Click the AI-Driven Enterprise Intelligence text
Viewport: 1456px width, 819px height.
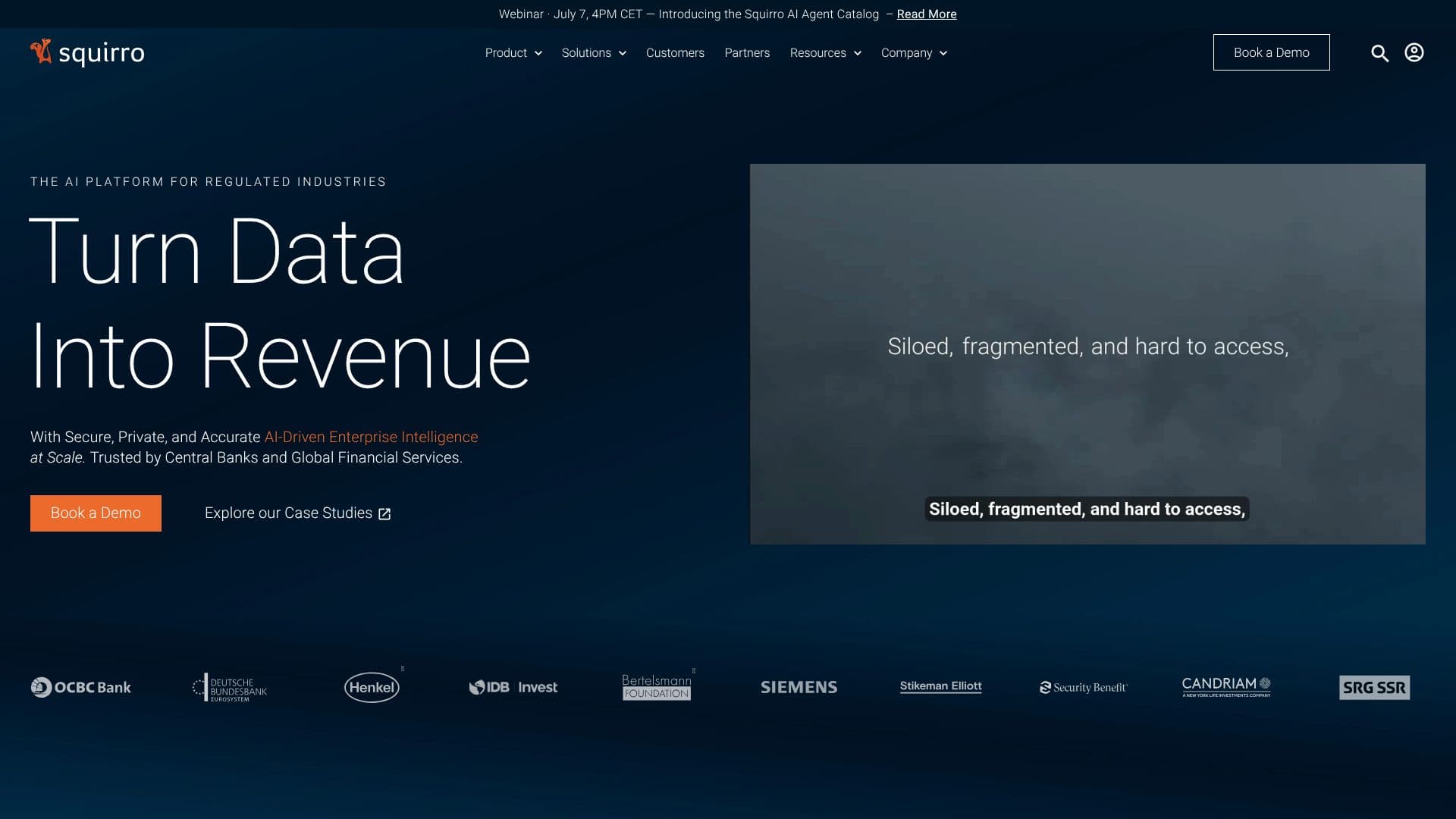point(371,438)
